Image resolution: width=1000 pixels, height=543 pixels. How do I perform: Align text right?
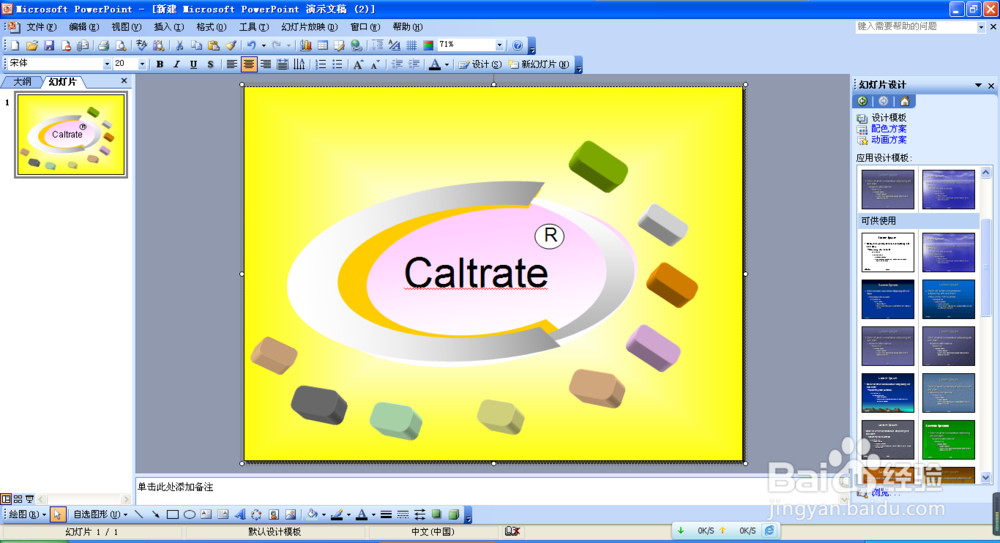tap(266, 64)
